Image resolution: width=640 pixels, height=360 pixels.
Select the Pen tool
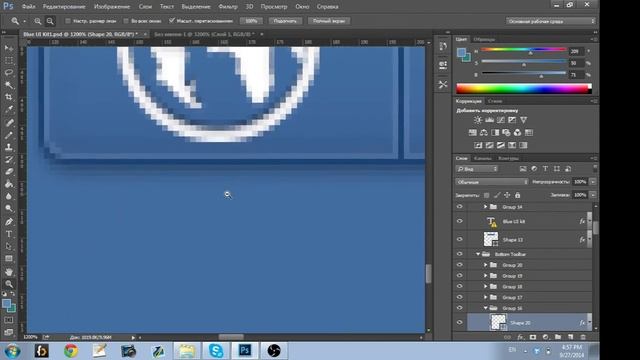point(9,222)
